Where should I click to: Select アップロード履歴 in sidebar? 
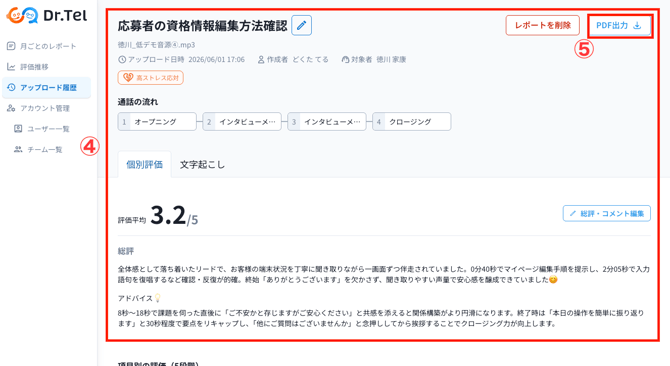coord(46,88)
